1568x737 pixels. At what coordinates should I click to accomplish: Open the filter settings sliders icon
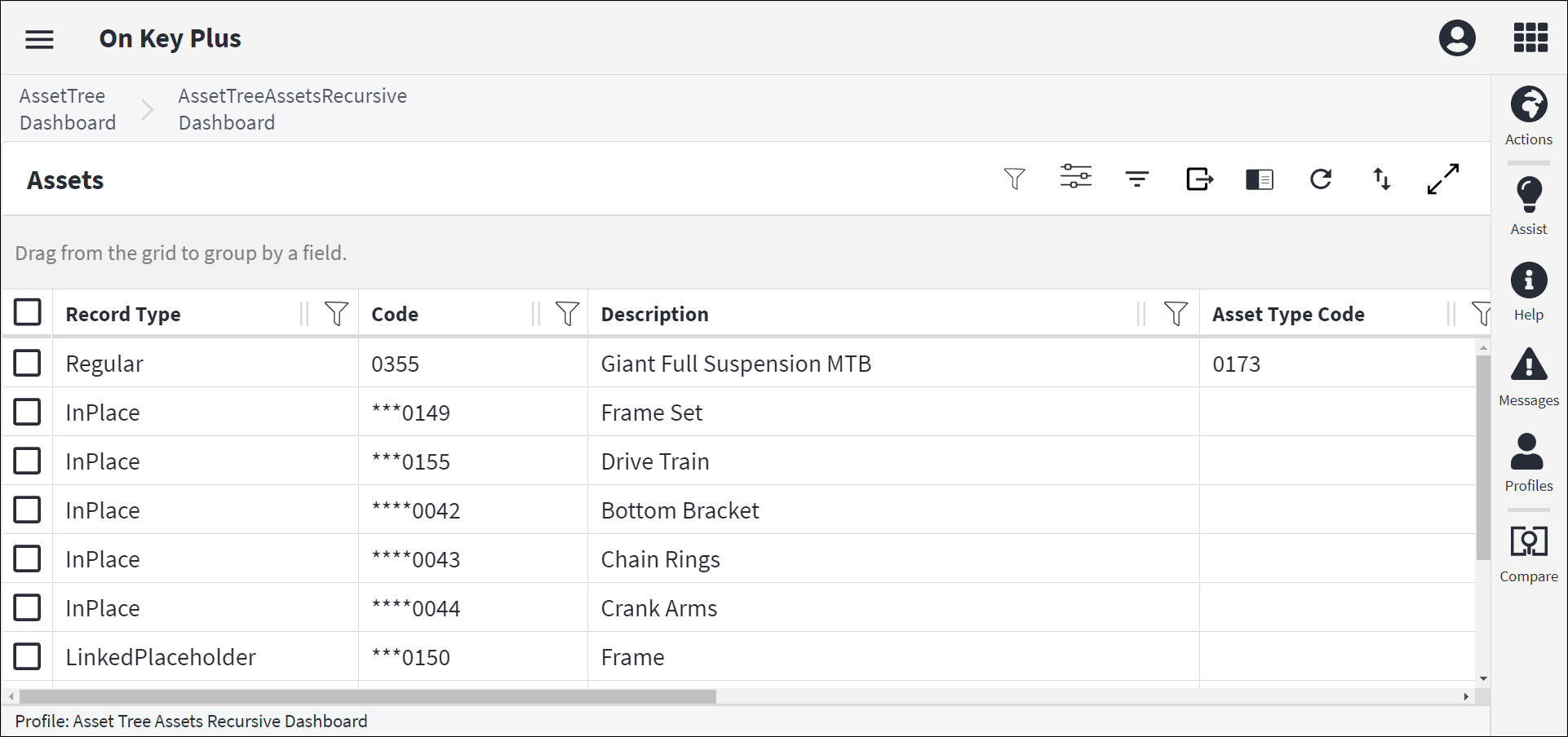pos(1075,177)
